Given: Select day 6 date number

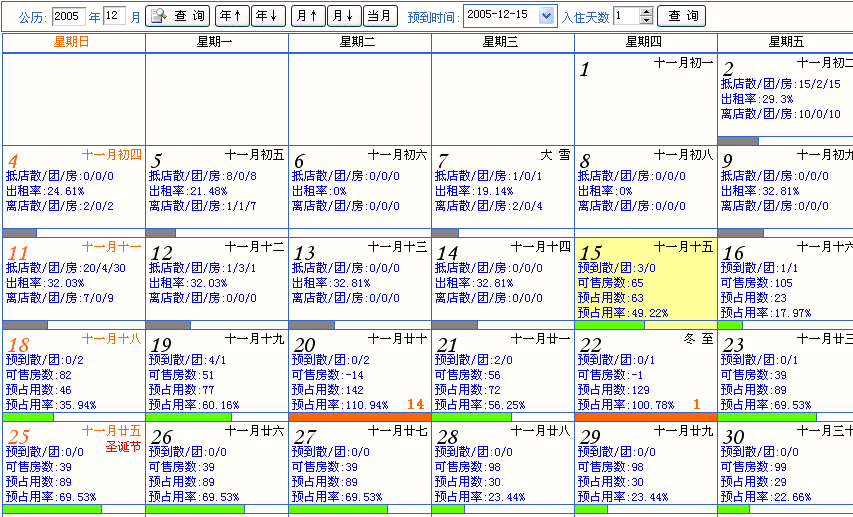Looking at the screenshot, I should (x=299, y=161).
